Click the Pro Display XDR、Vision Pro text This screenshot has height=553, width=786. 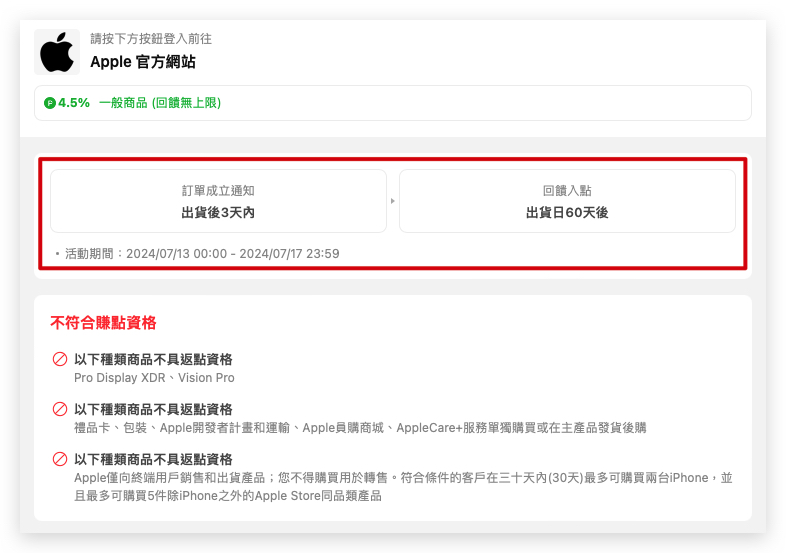[x=154, y=378]
